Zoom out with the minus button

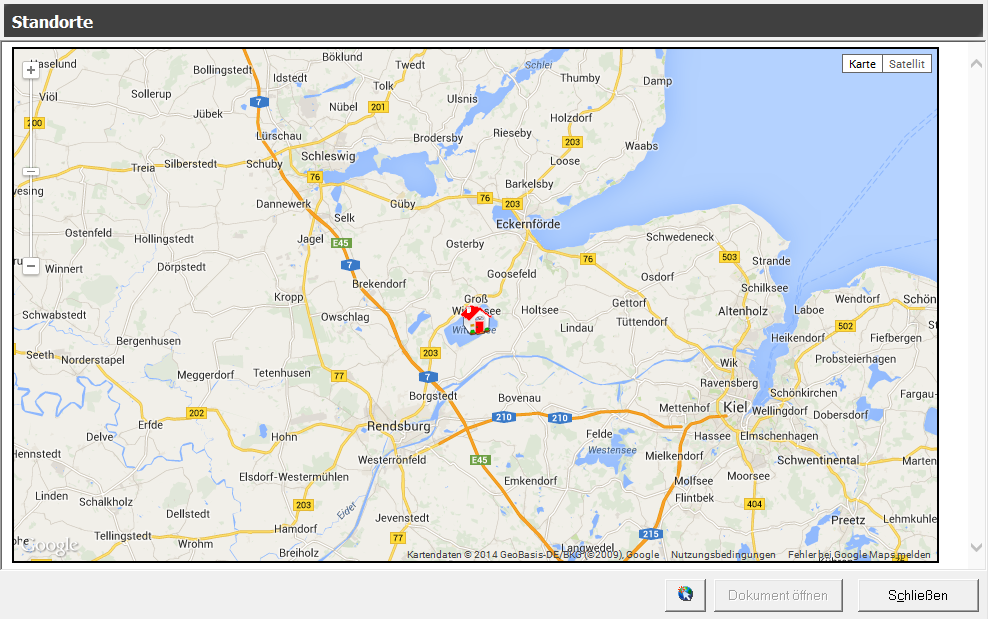point(31,267)
